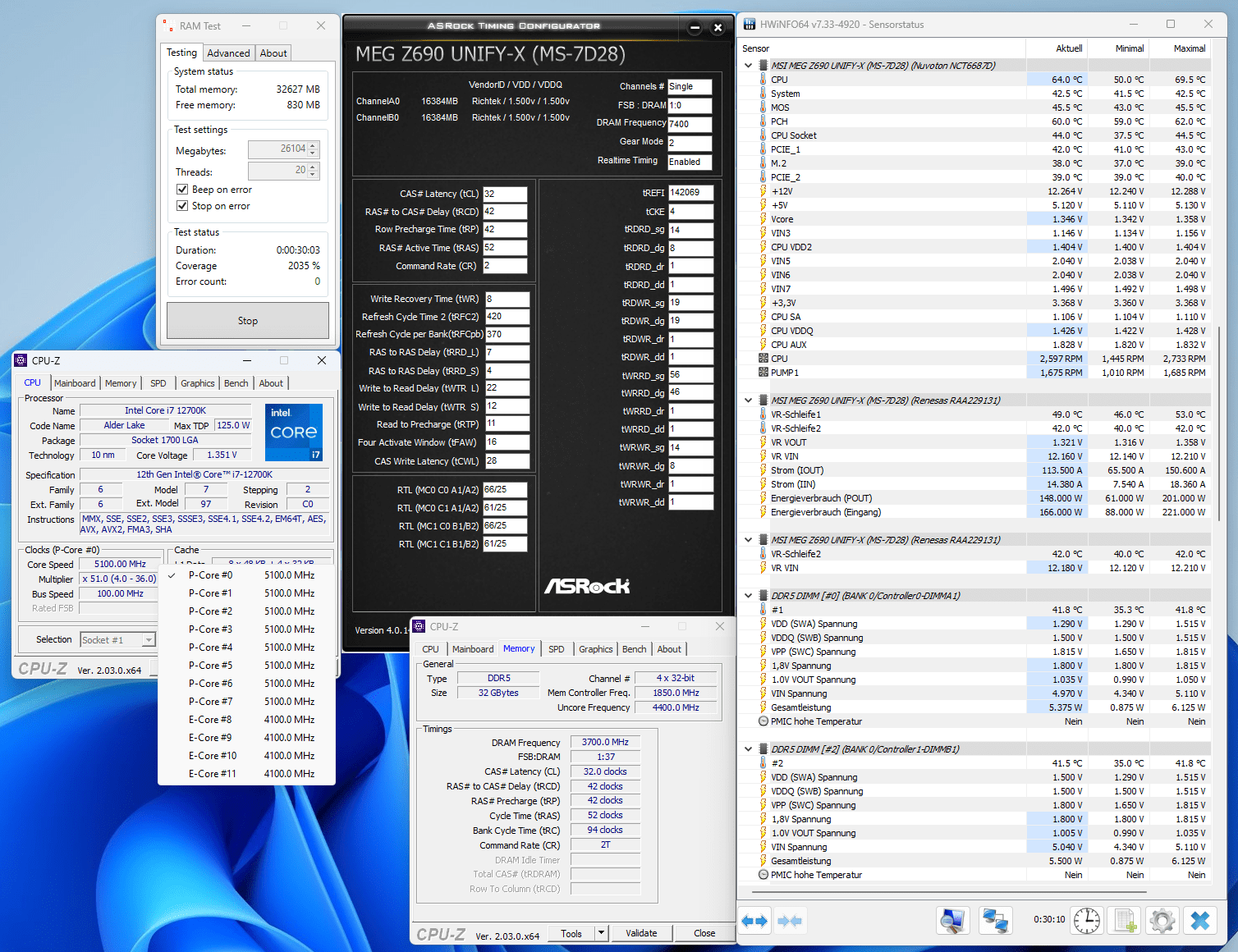Open HWiNFO remote network computers icon
This screenshot has height=952, width=1238.
(996, 921)
